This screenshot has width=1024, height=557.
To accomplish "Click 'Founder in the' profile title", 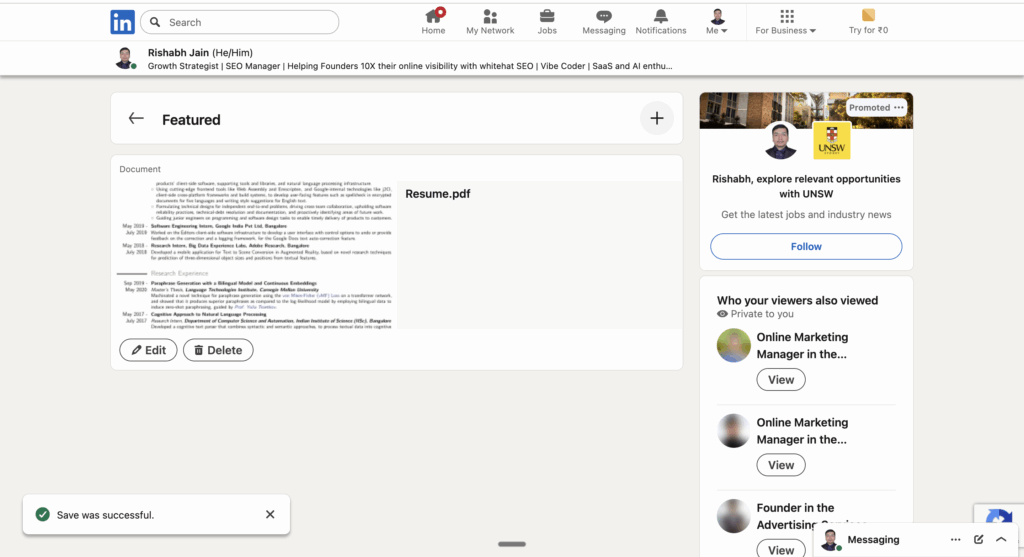I will 795,507.
